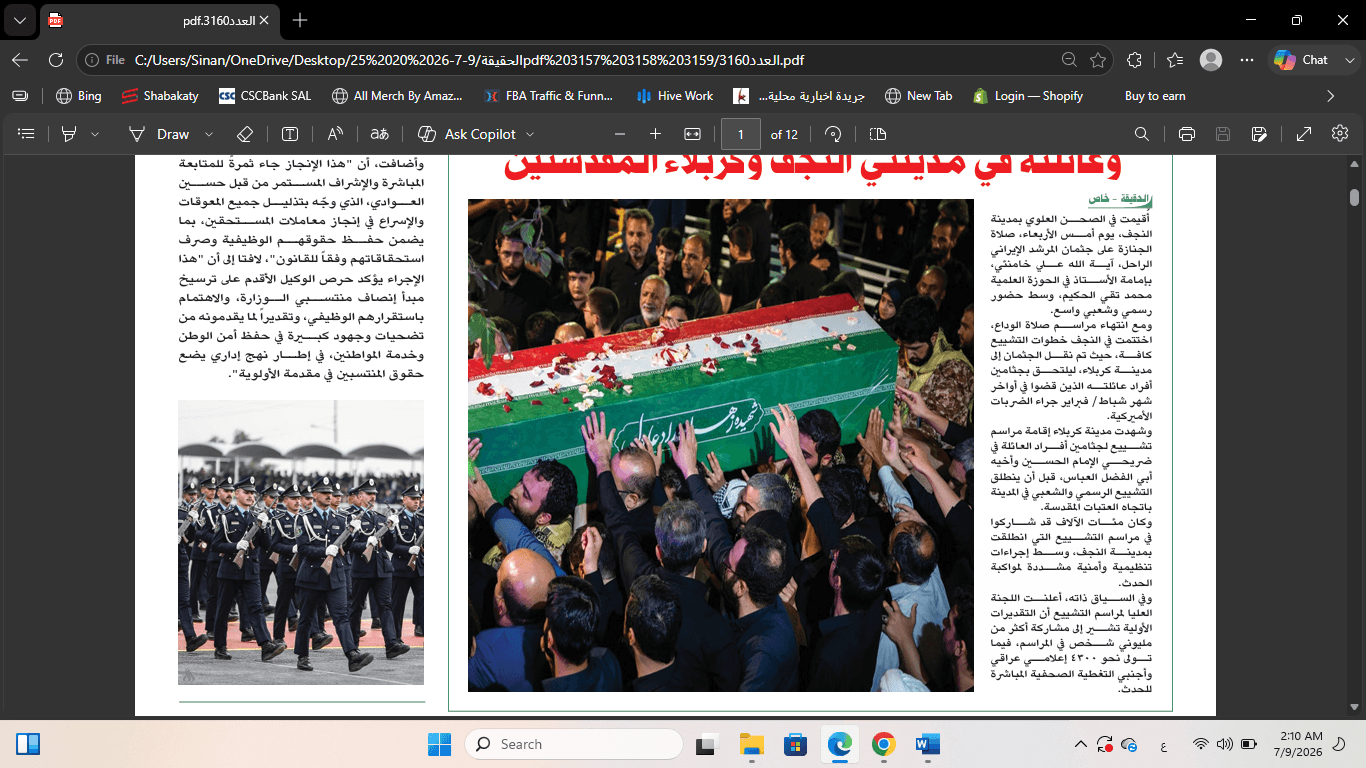Toggle the Draw tool on
Image resolution: width=1366 pixels, height=768 pixels.
(x=160, y=134)
